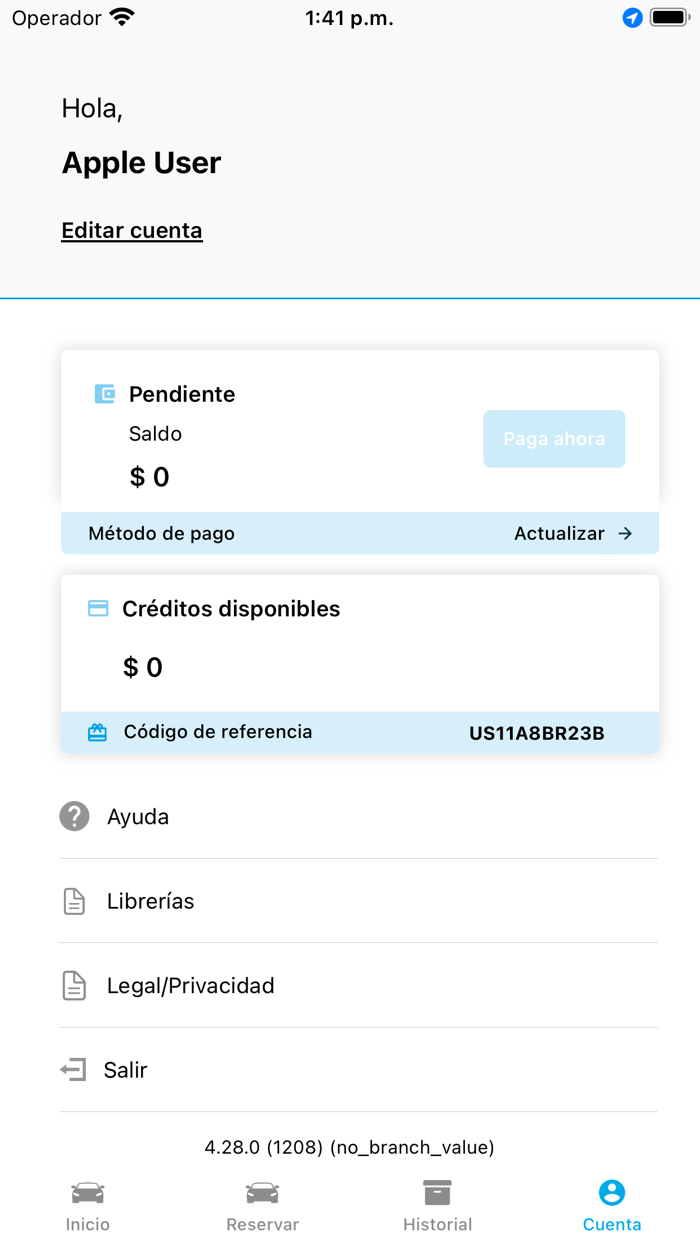
Task: Open the Inicio tab
Action: click(x=88, y=1205)
